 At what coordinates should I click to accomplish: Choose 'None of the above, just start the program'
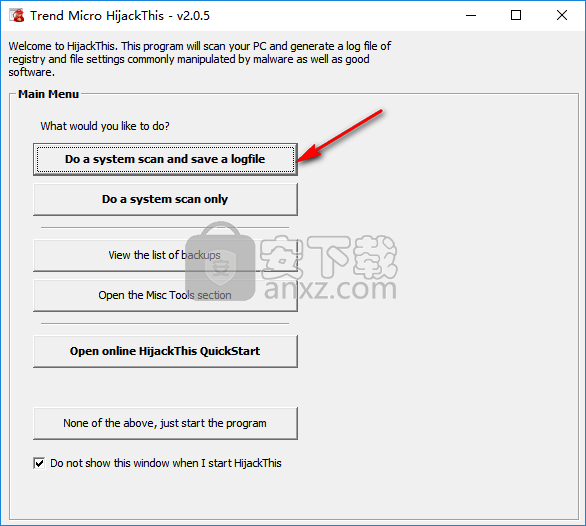tap(165, 423)
